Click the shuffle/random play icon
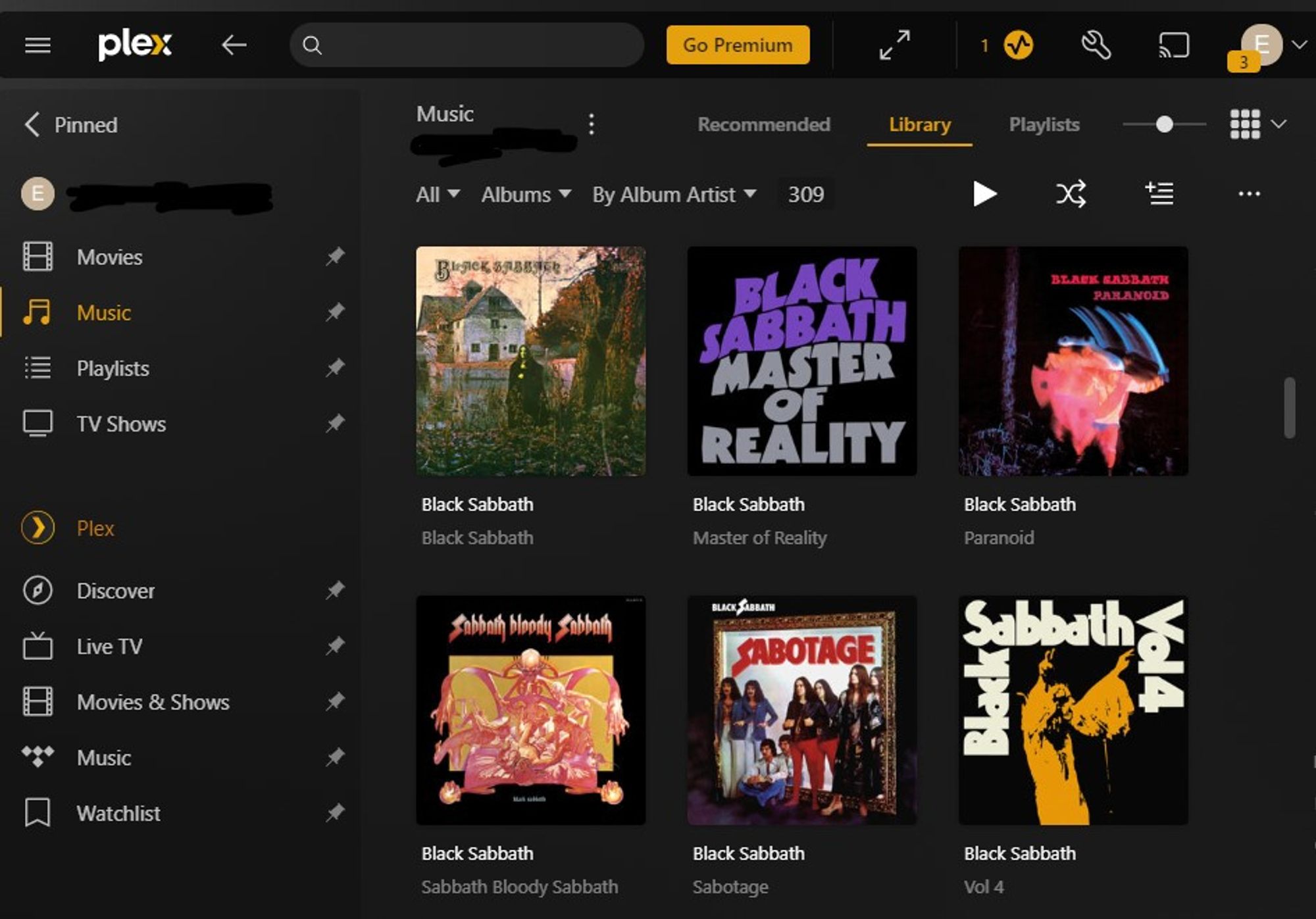This screenshot has width=1316, height=919. [1072, 193]
